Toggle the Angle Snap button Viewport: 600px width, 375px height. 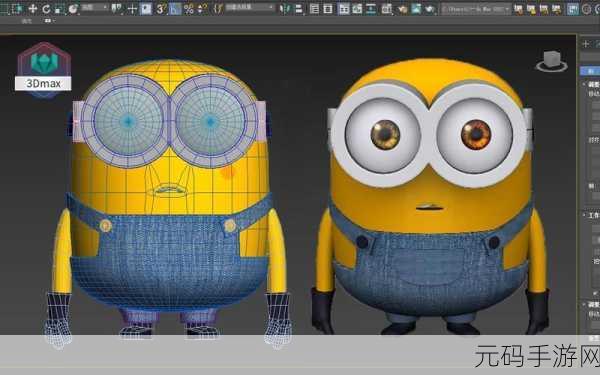pos(174,9)
